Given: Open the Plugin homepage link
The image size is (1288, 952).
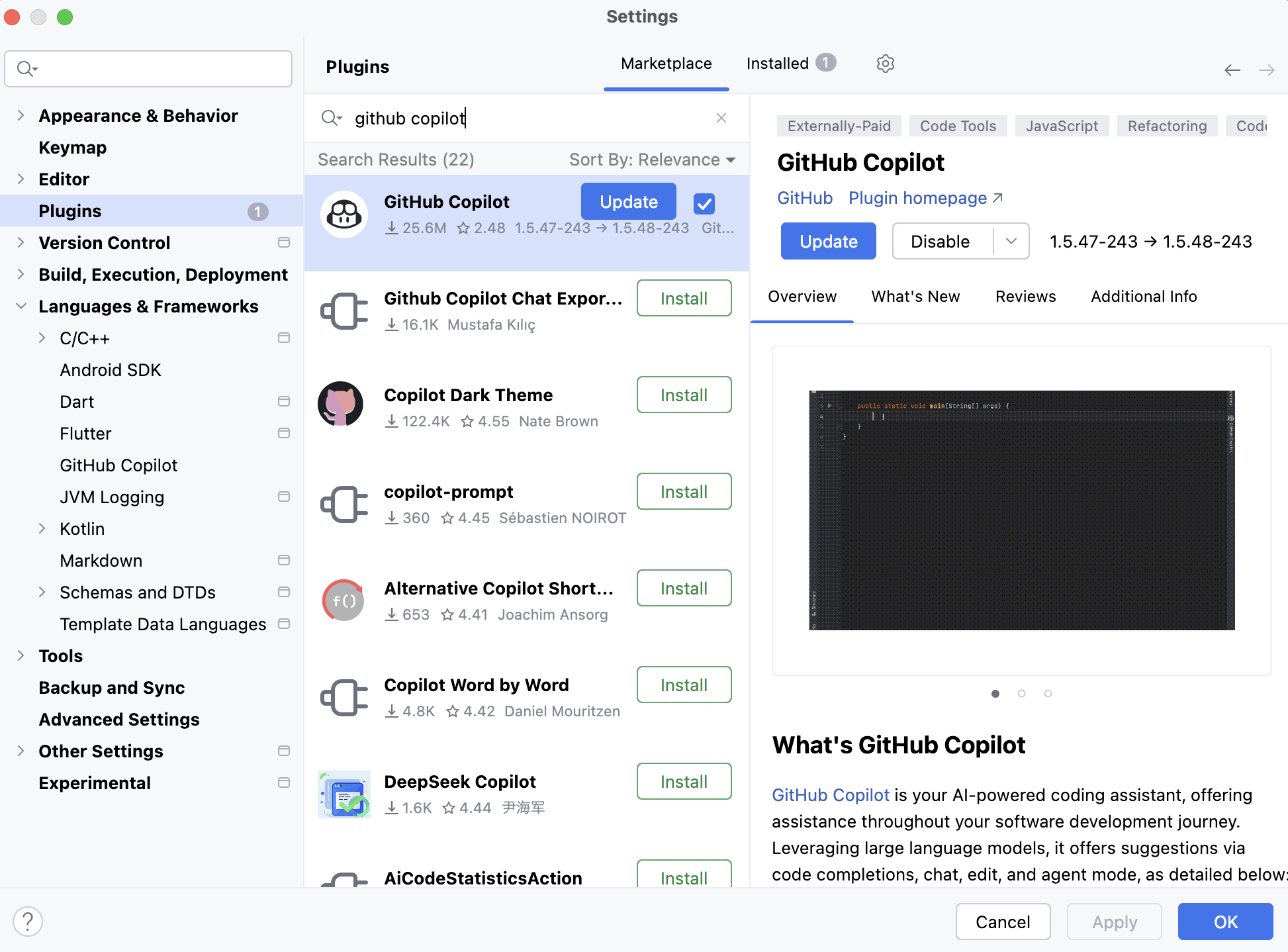Looking at the screenshot, I should coord(917,198).
